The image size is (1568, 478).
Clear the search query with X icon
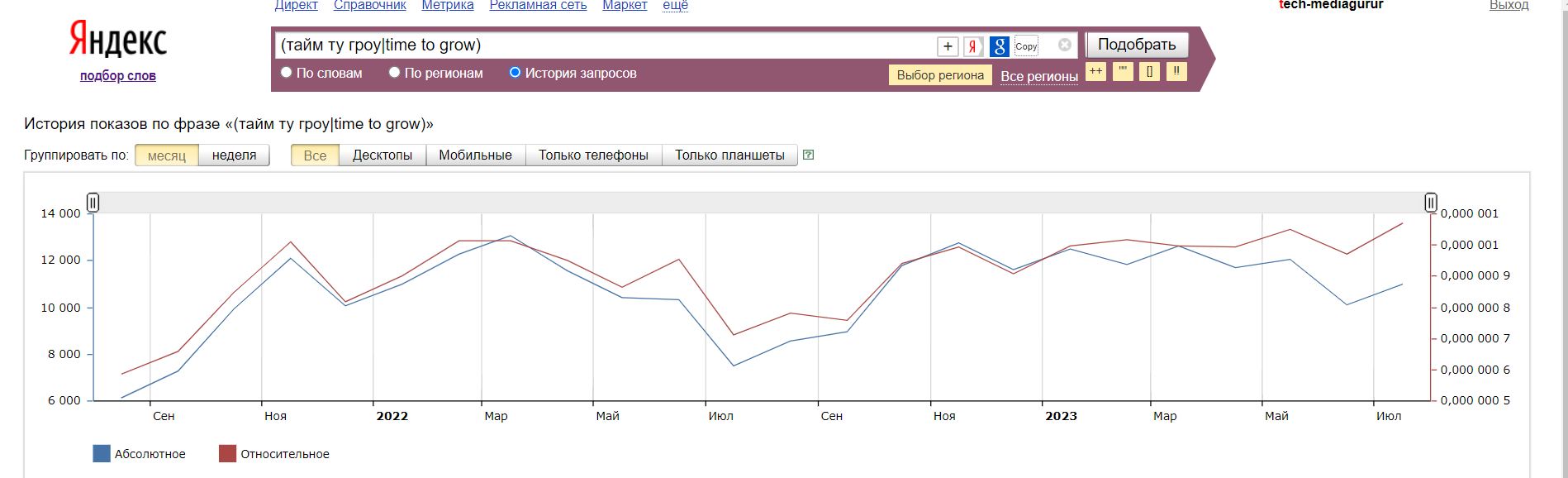1065,45
